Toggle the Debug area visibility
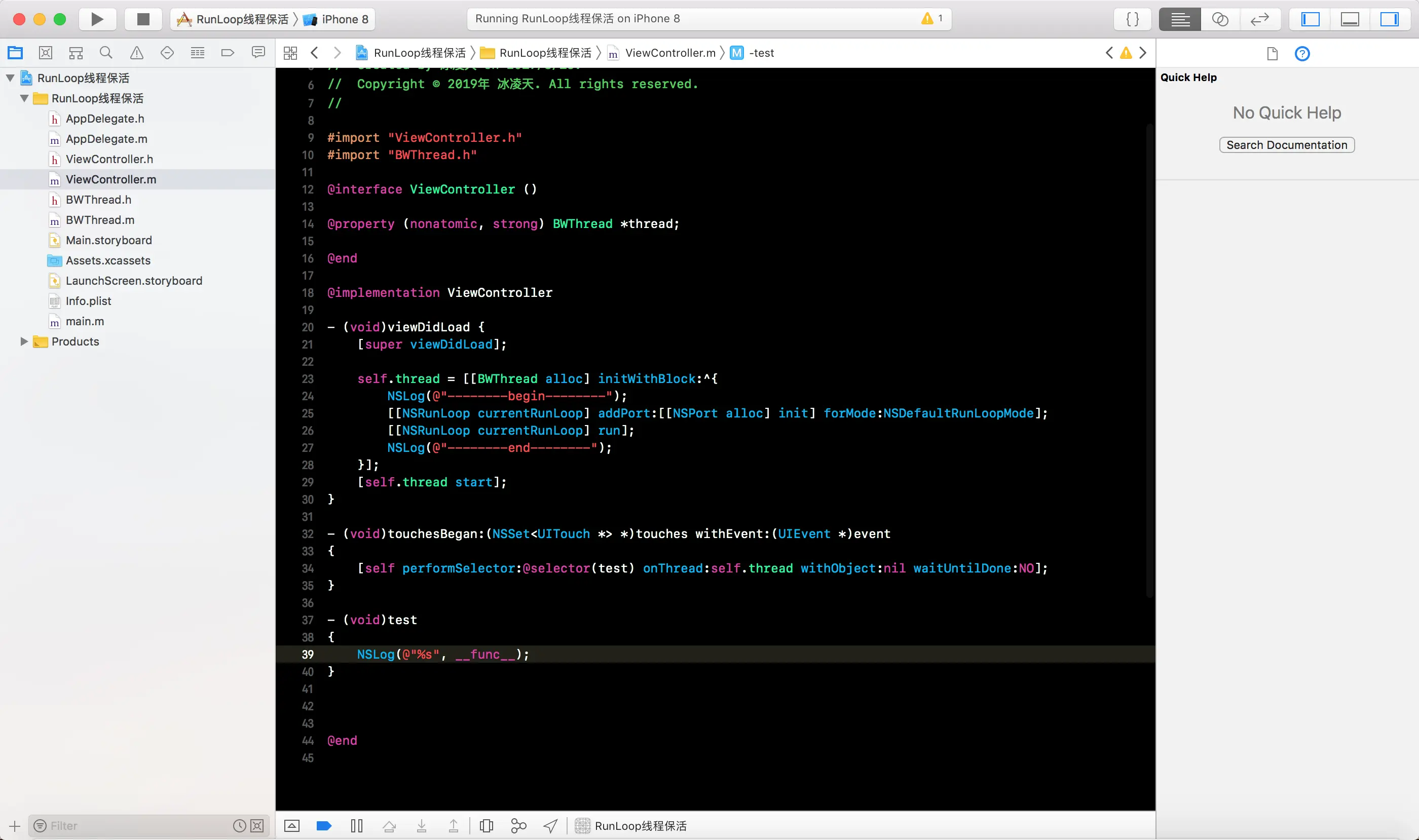 click(1350, 19)
